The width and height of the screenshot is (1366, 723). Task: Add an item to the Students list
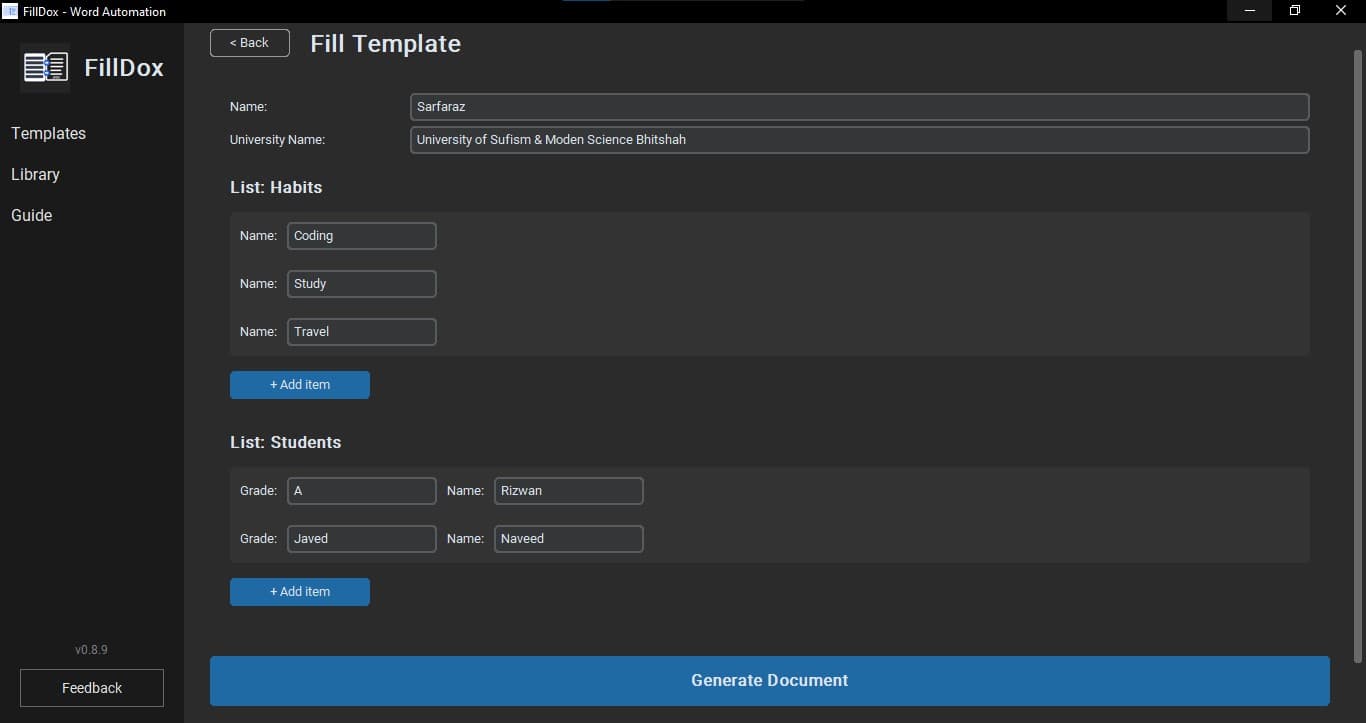[300, 592]
